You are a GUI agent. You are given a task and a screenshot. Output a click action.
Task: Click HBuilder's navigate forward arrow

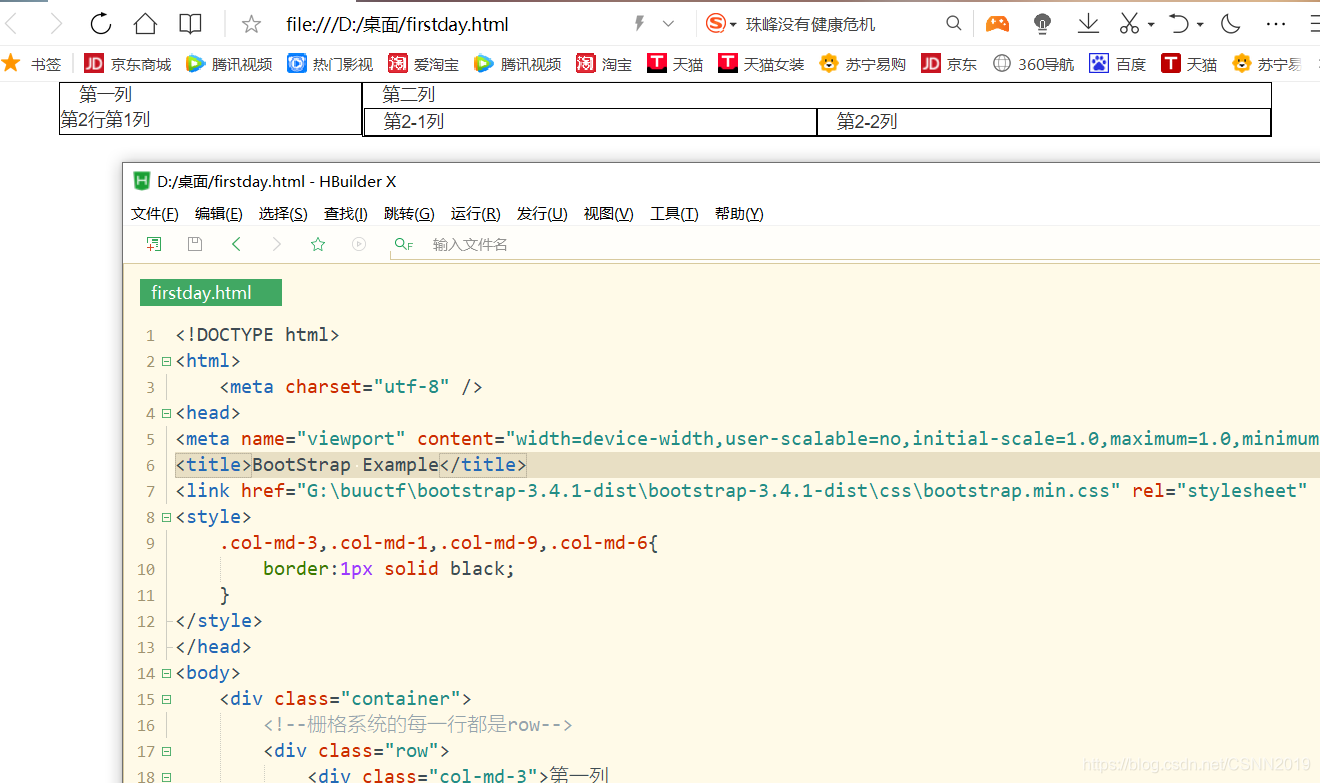(277, 244)
